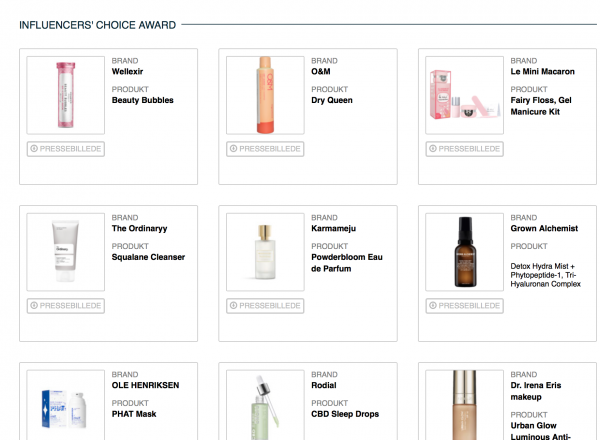Viewport: 600px width, 440px height.
Task: Click download icon in Le Mini Macaron's button
Action: click(433, 148)
